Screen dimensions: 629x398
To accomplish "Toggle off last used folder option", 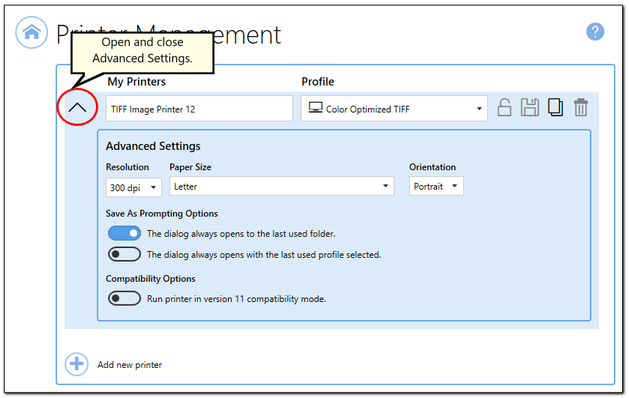I will (x=124, y=233).
